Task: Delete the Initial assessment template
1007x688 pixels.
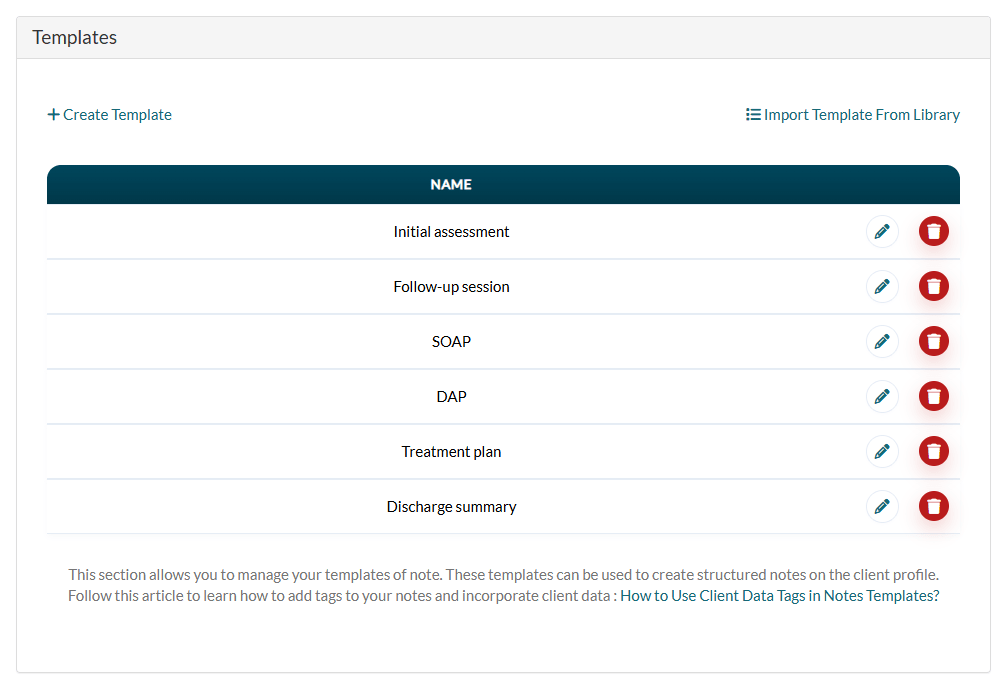Action: point(933,231)
